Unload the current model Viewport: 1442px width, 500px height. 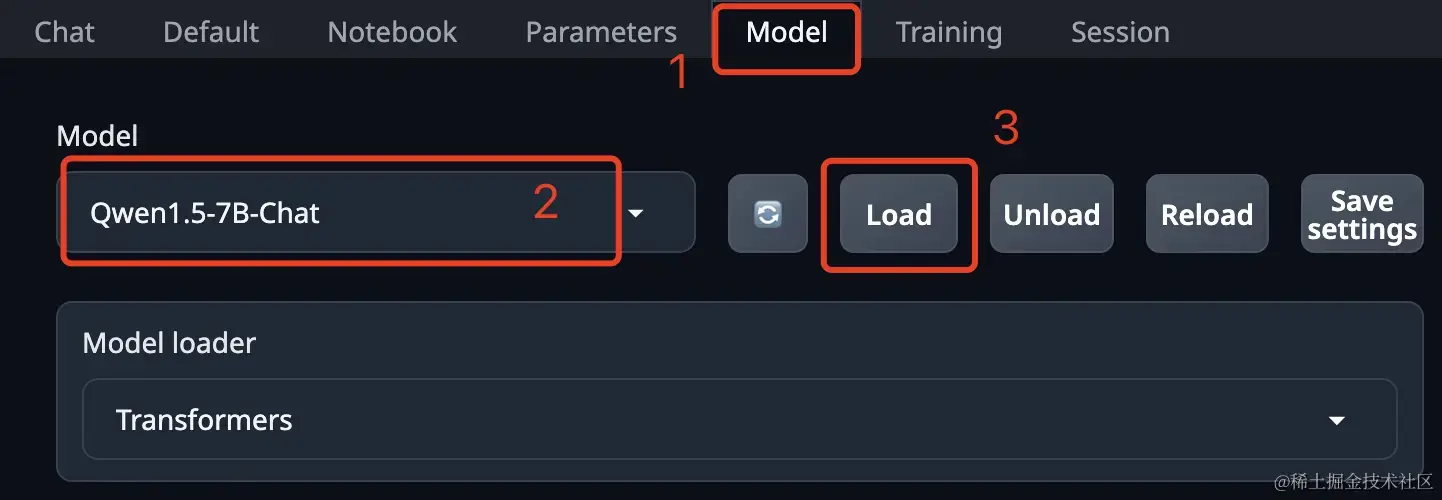click(1051, 214)
